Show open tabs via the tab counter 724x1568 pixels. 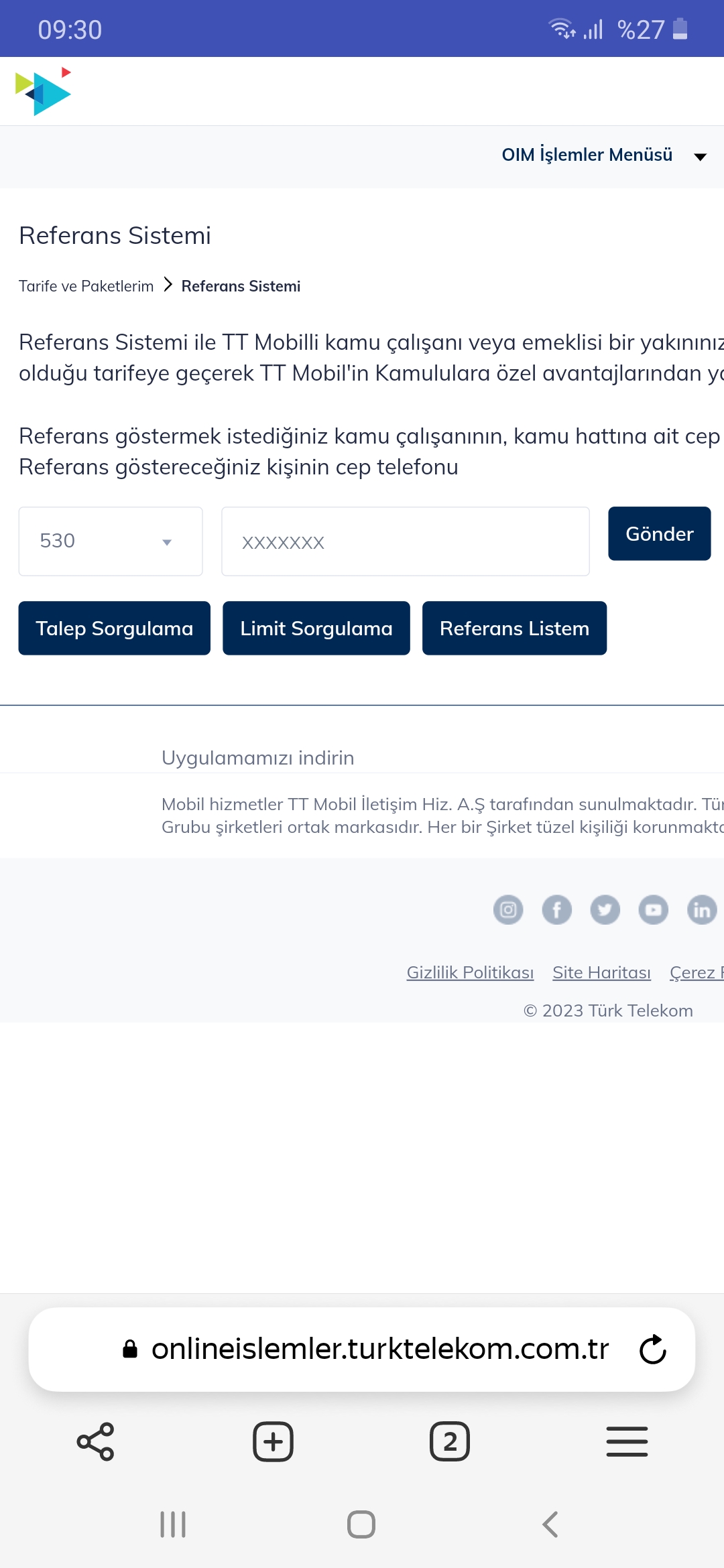[x=450, y=1441]
